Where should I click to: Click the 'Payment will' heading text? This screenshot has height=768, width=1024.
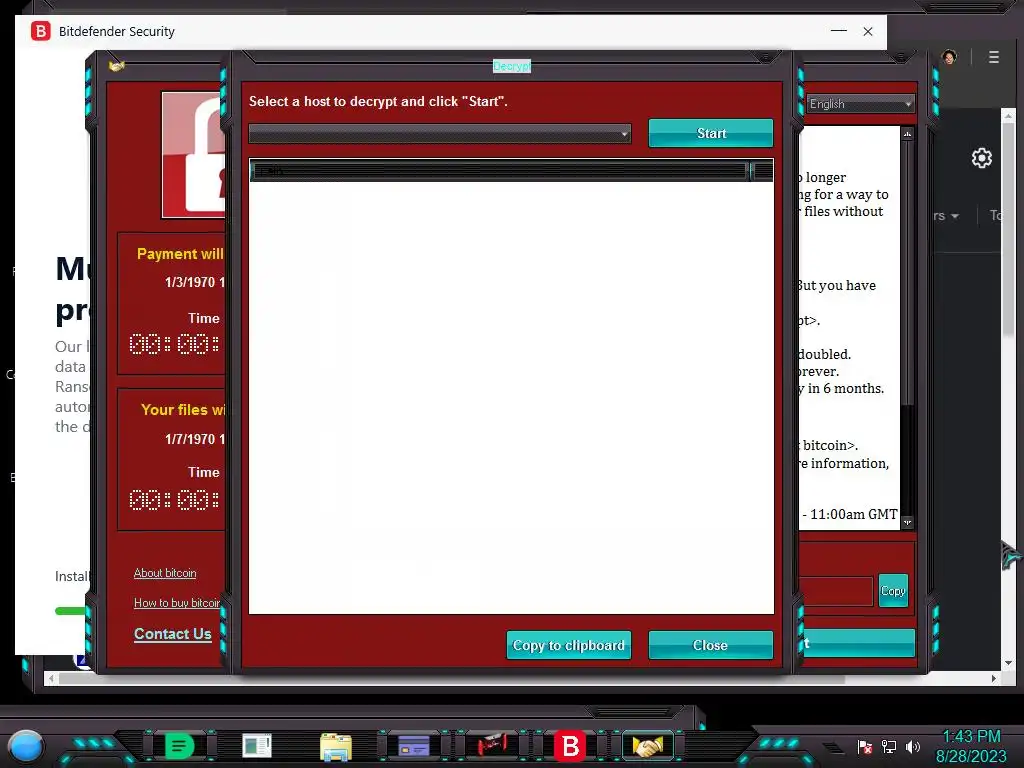180,253
